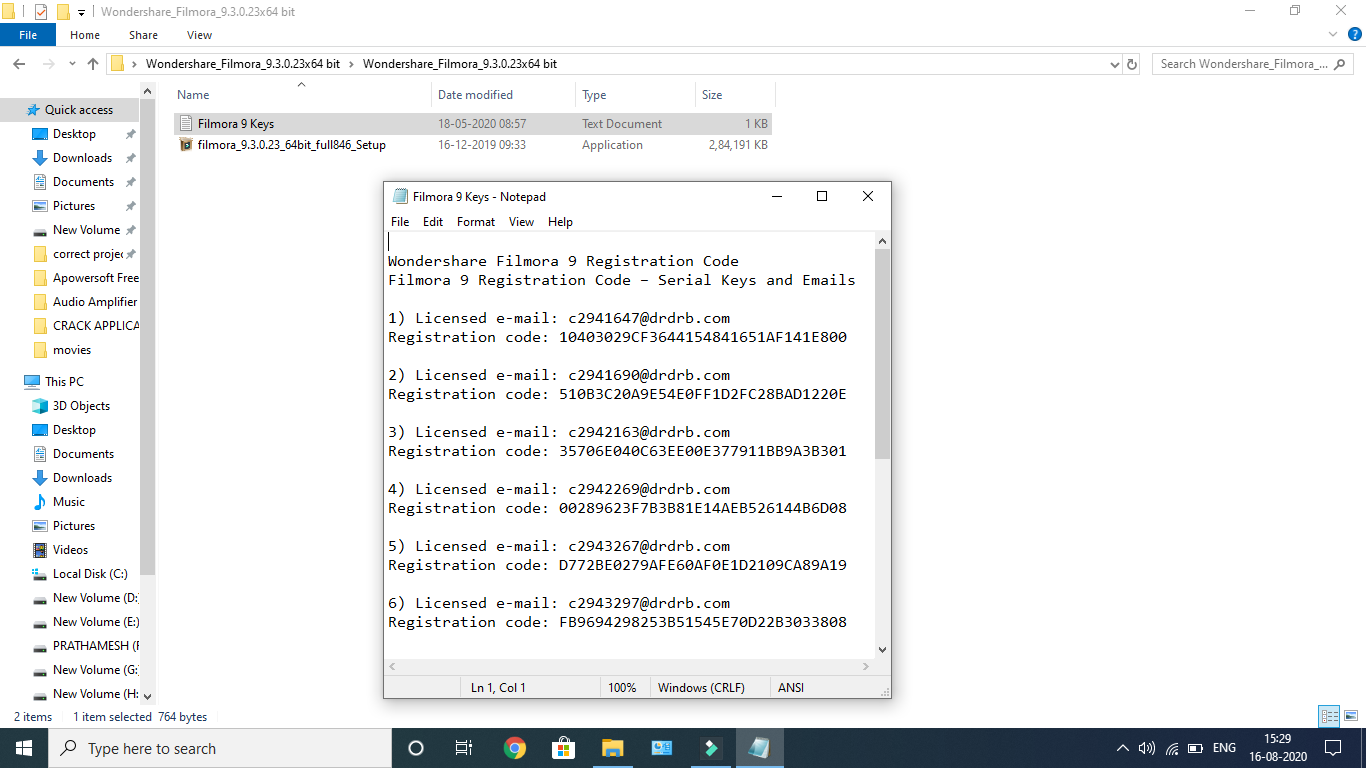Switch to the View ribbon tab

point(199,34)
